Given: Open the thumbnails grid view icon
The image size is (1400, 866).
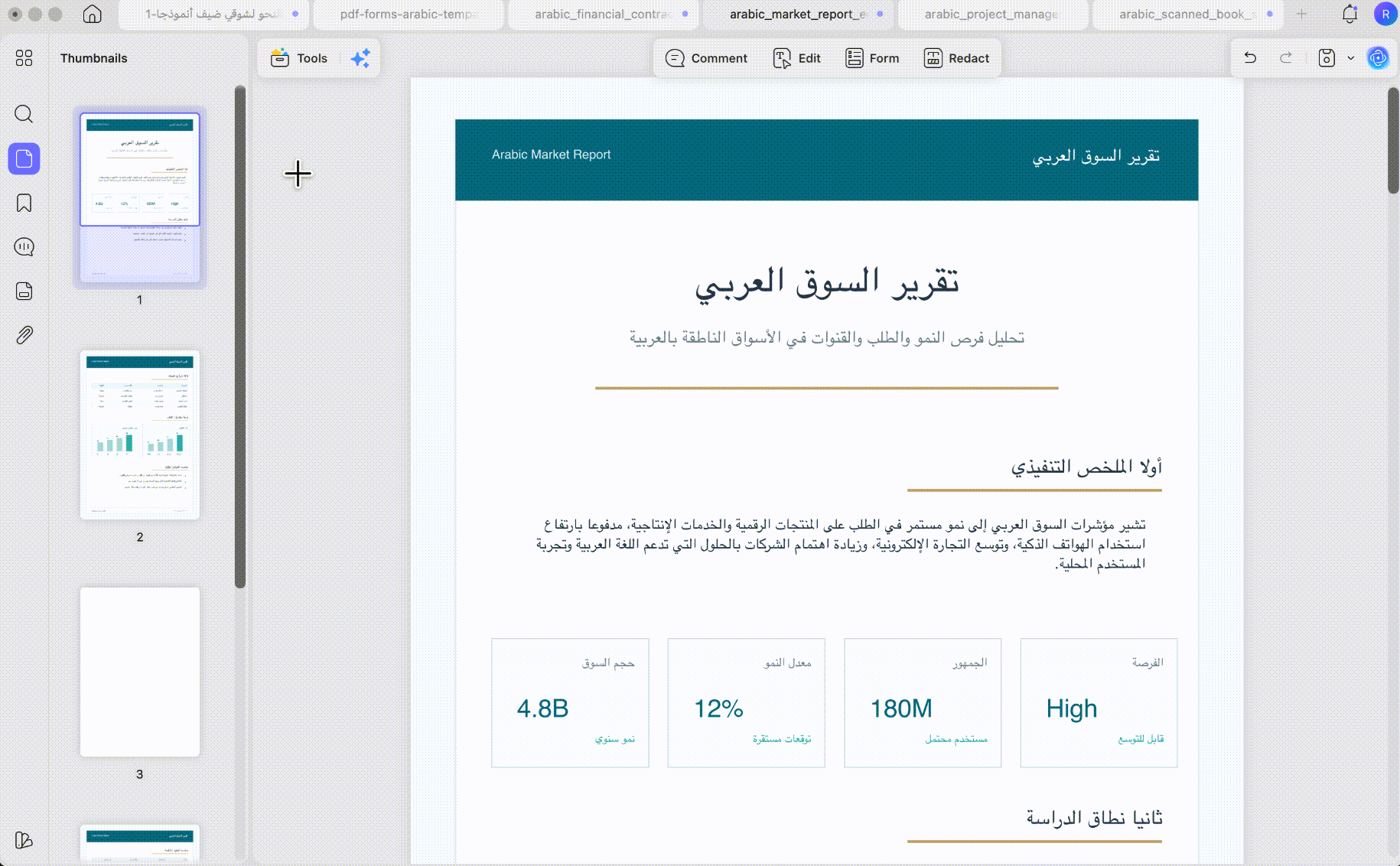Looking at the screenshot, I should click(24, 58).
